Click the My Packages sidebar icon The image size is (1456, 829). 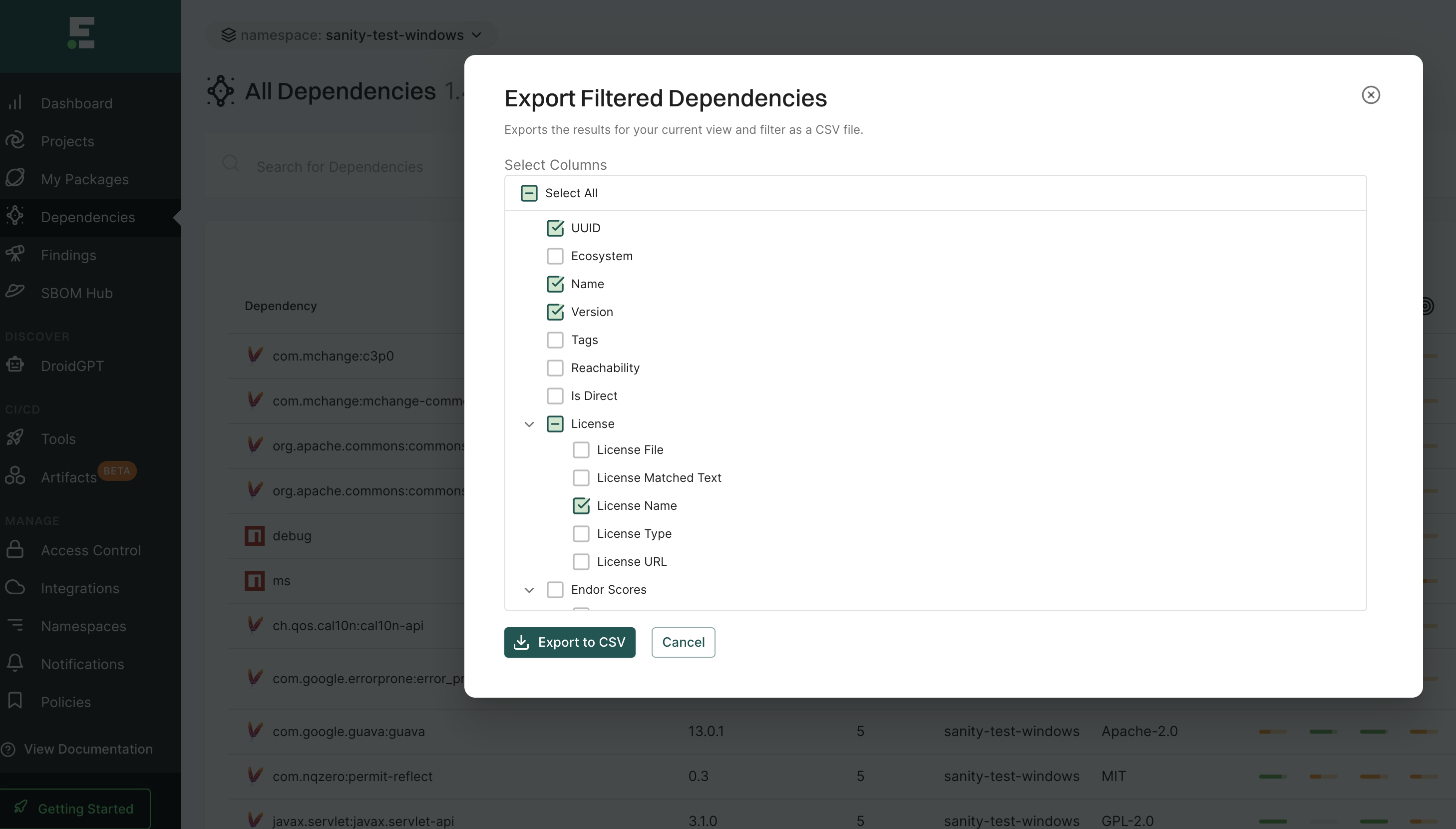coord(15,178)
